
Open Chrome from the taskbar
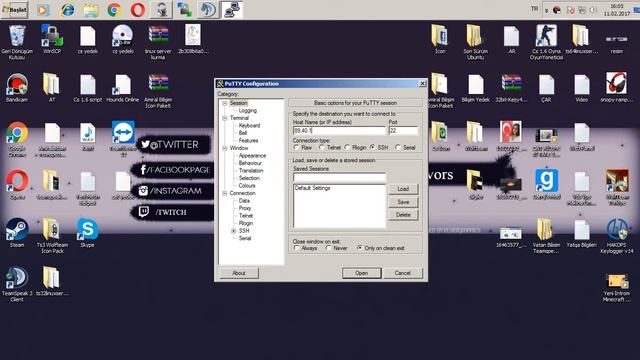point(114,10)
